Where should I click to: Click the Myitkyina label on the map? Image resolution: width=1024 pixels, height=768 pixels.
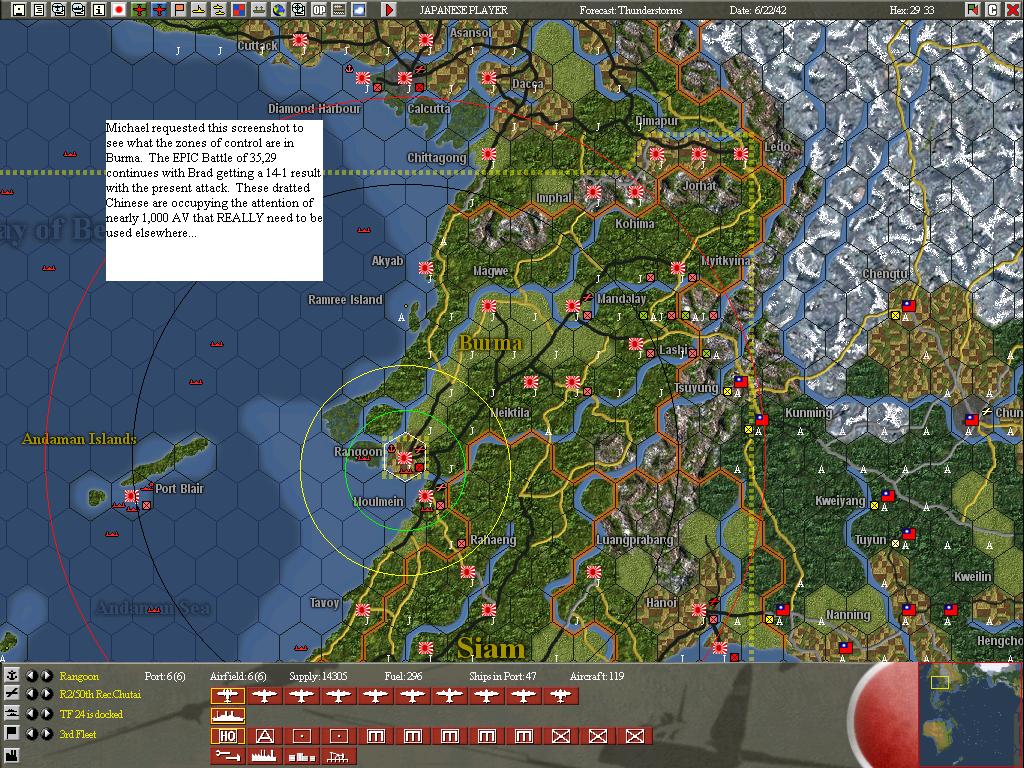tap(726, 261)
